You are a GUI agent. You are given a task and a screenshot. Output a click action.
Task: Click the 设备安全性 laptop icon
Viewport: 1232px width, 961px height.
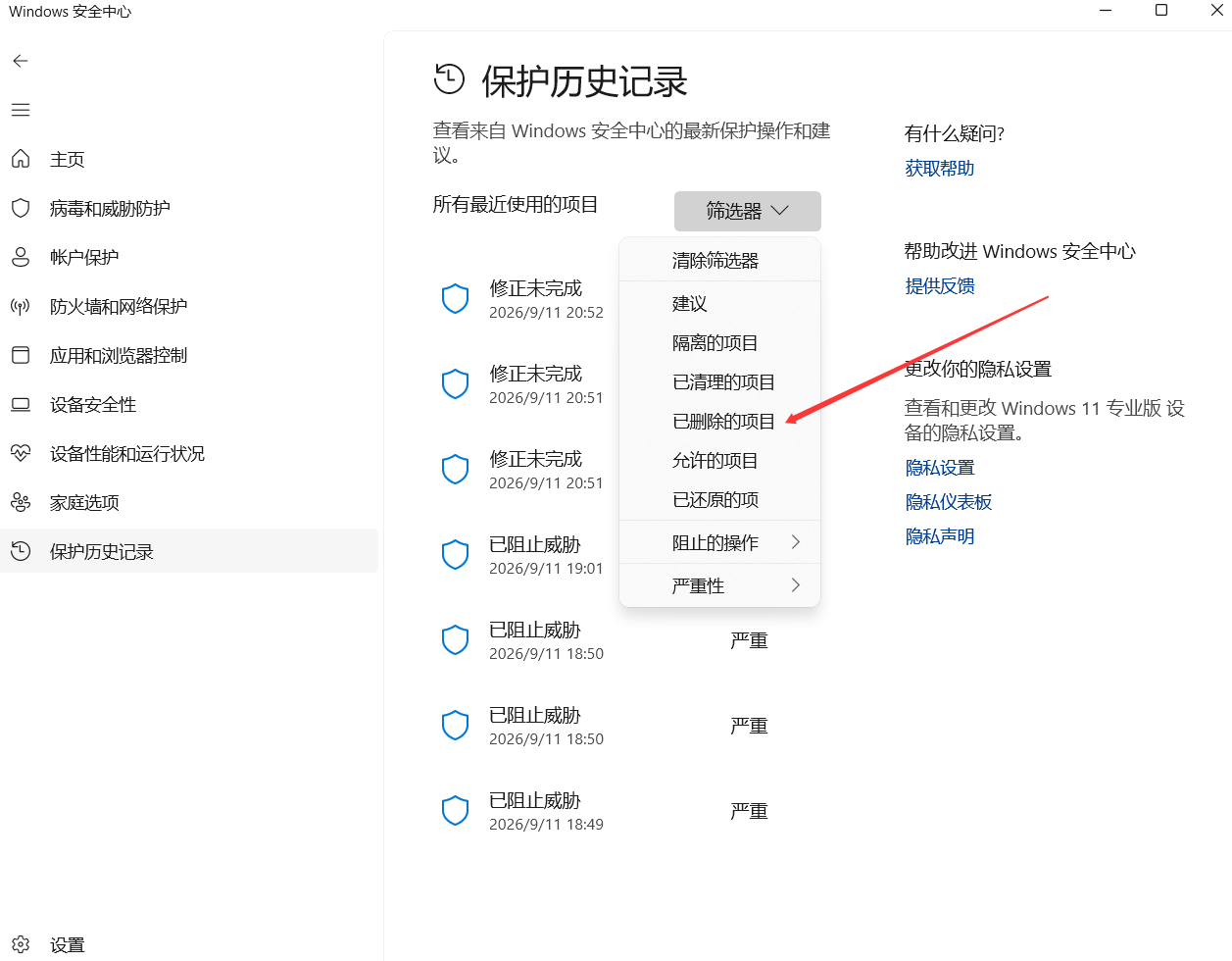21,404
